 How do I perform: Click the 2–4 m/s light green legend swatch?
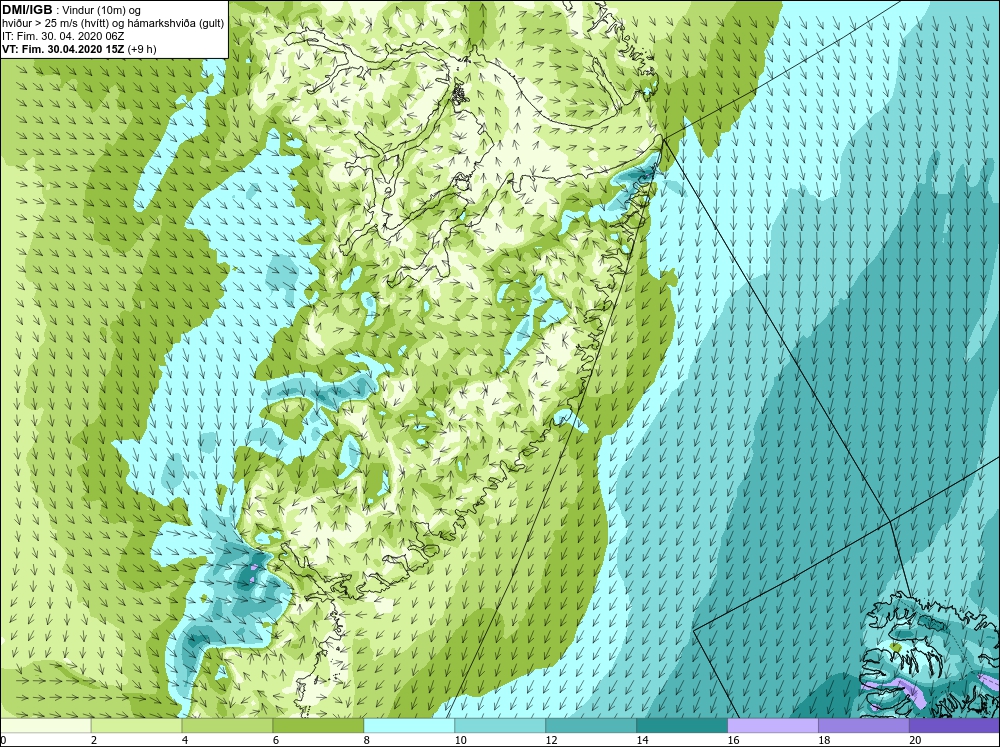click(x=136, y=725)
